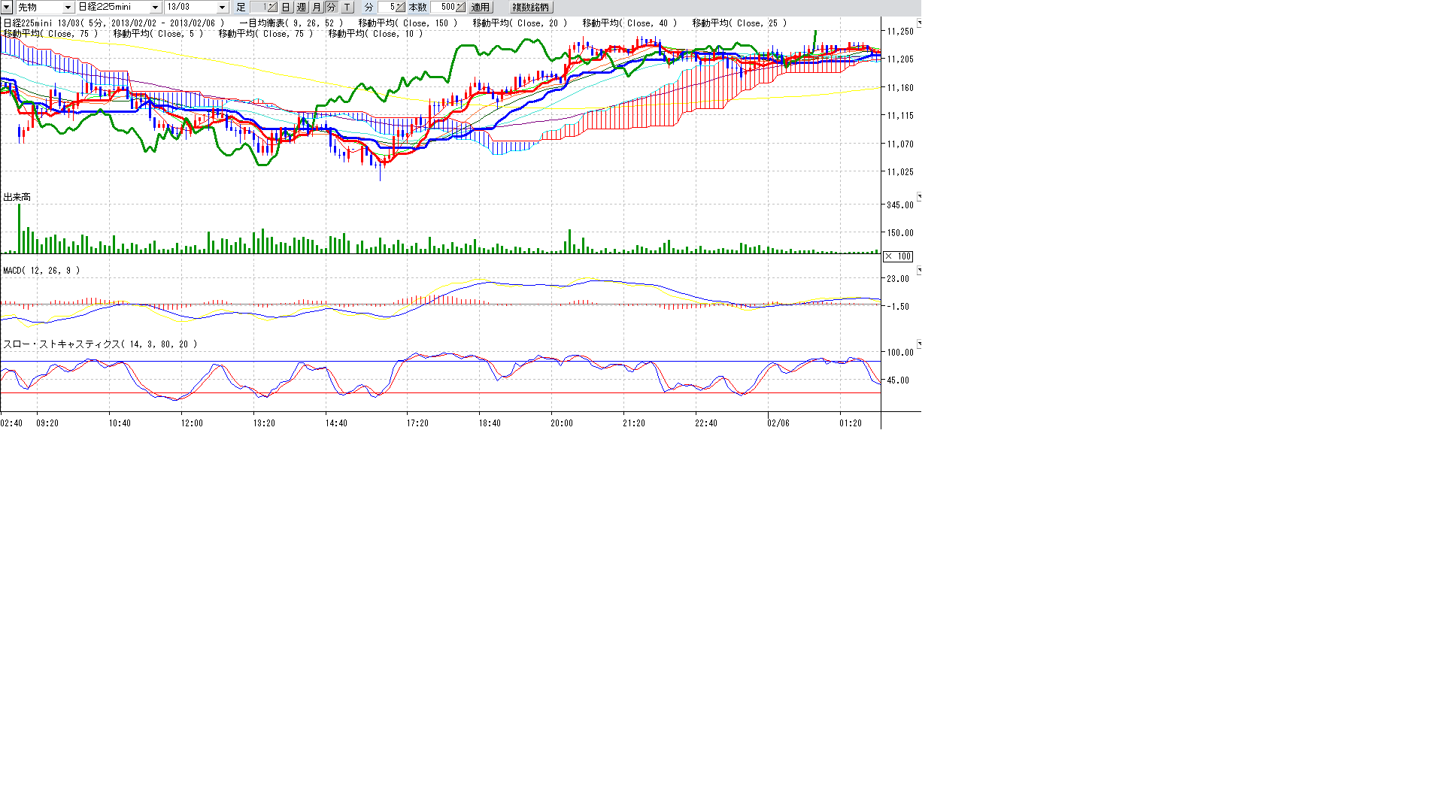The width and height of the screenshot is (1456, 812).
Task: Click the bar count input field showing 500
Action: [x=443, y=7]
